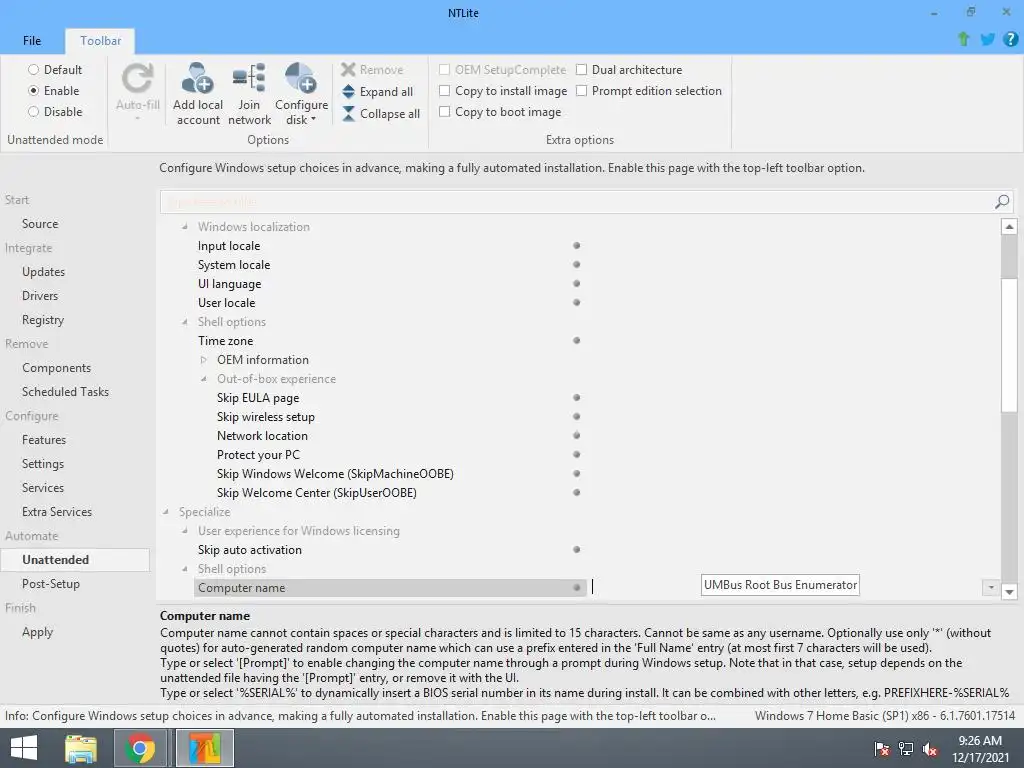1024x768 pixels.
Task: Collapse the Out-of-box experience group
Action: (x=204, y=379)
